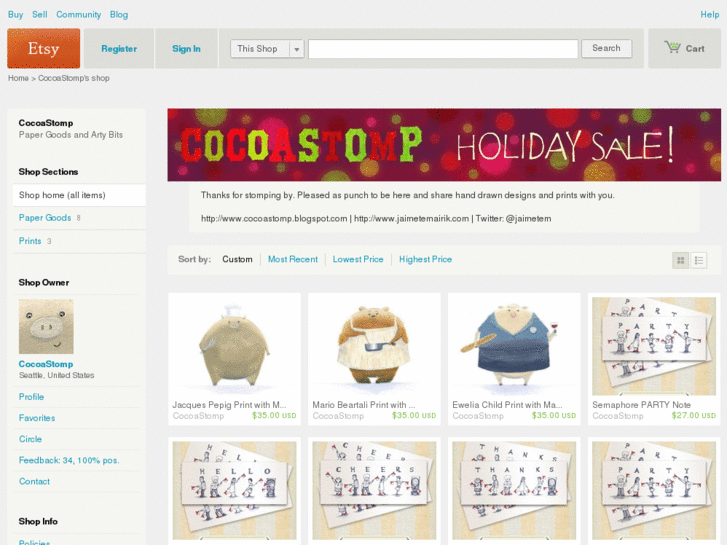Switch to list view icon
The image size is (727, 545).
(x=699, y=260)
